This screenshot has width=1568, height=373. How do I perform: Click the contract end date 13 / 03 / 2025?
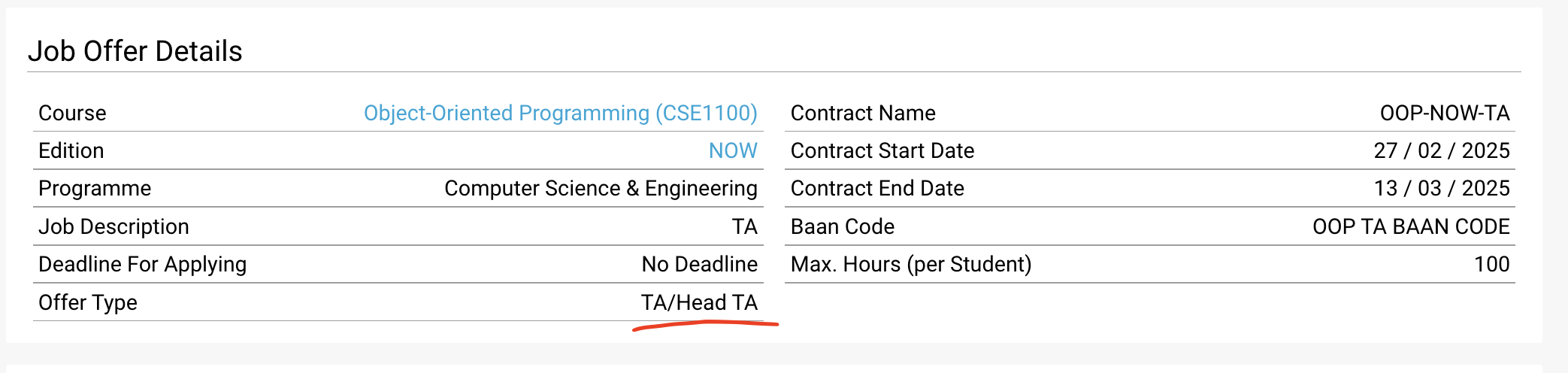[1442, 188]
